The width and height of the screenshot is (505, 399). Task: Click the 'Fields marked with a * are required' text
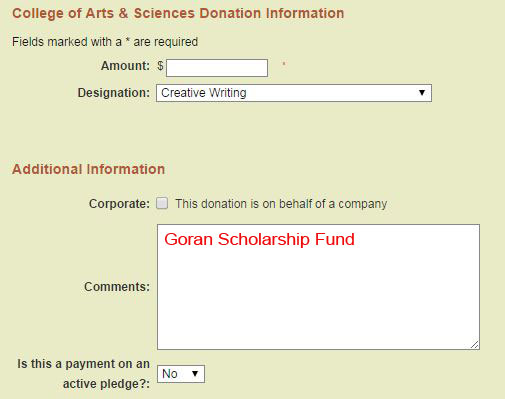pyautogui.click(x=105, y=42)
